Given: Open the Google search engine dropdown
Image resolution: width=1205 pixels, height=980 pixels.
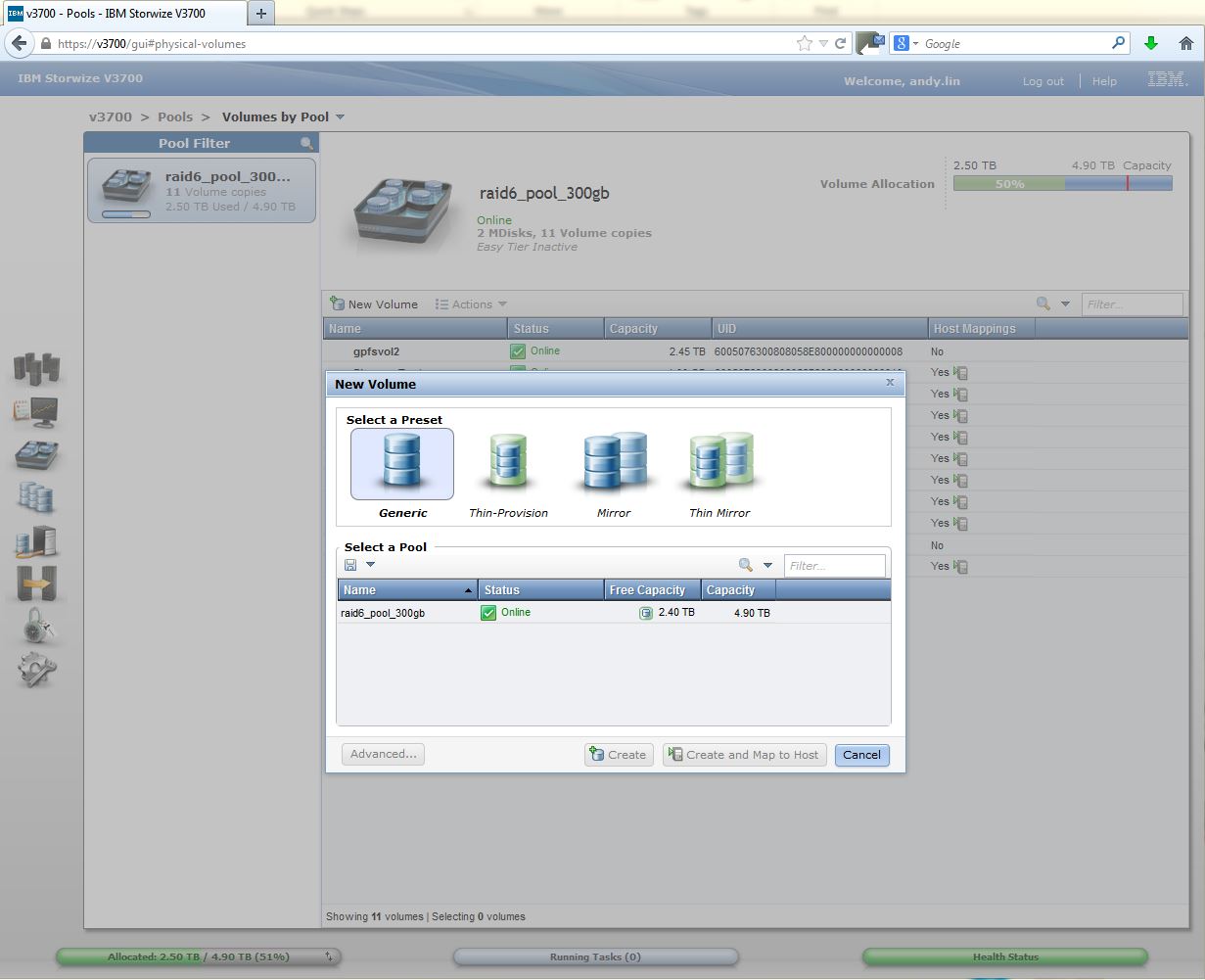Looking at the screenshot, I should click(x=907, y=43).
